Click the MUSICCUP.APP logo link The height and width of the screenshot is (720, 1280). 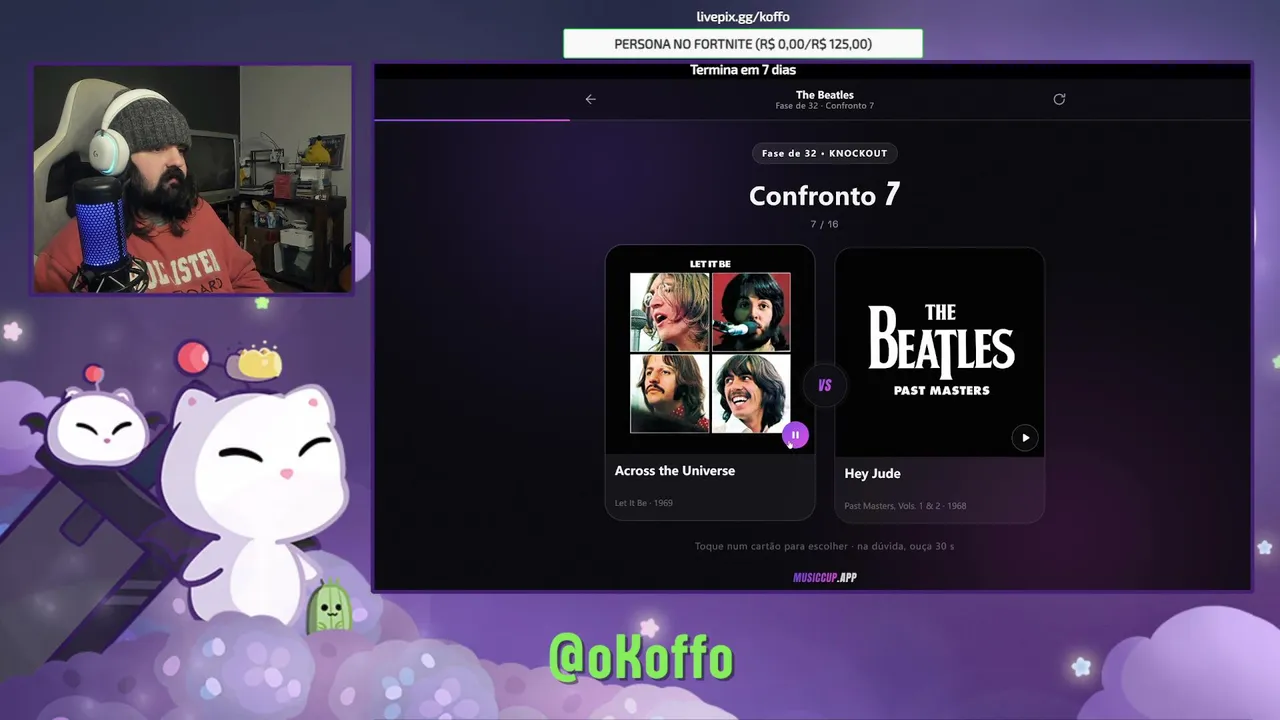point(825,577)
